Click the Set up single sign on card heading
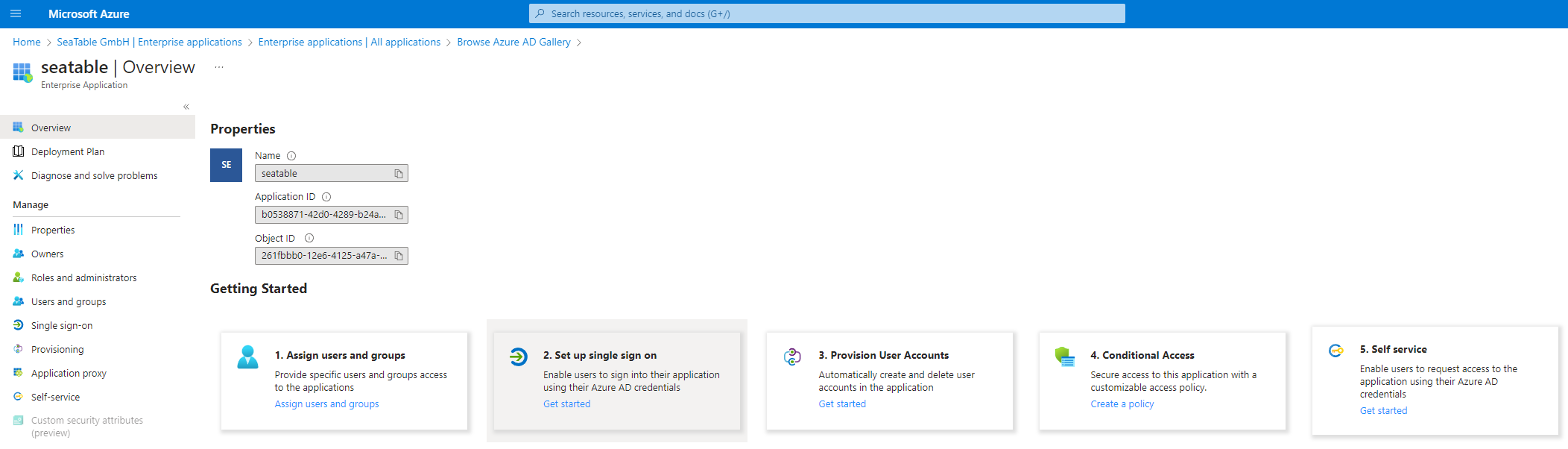1568x449 pixels. [x=600, y=355]
